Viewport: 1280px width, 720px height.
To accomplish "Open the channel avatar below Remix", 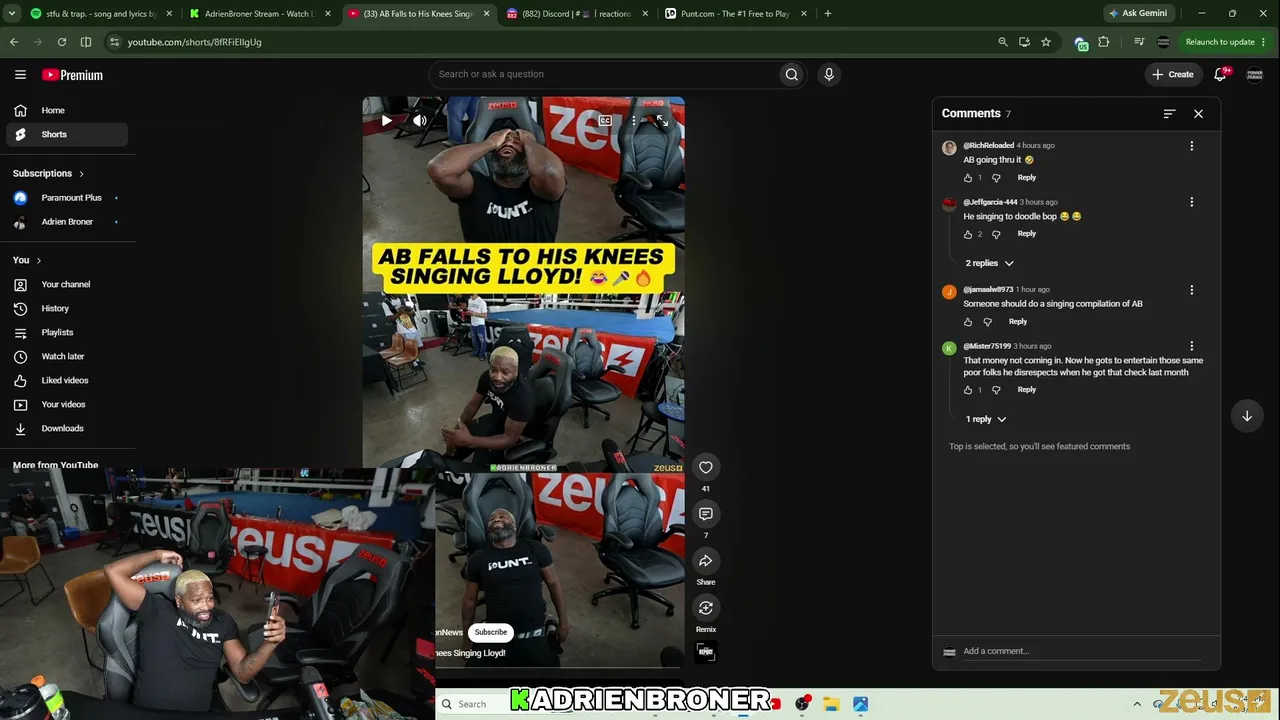I will [706, 652].
